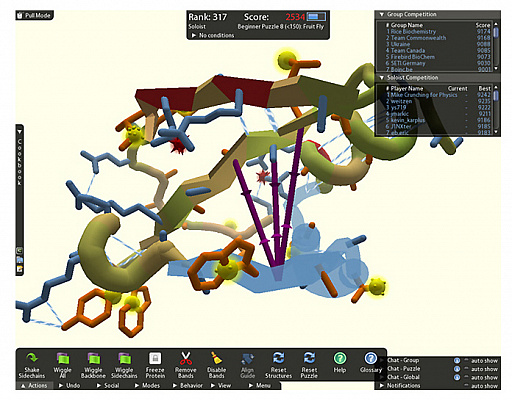Image resolution: width=512 pixels, height=401 pixels.
Task: Toggle auto show for Chat - Puzzle
Action: click(x=466, y=369)
